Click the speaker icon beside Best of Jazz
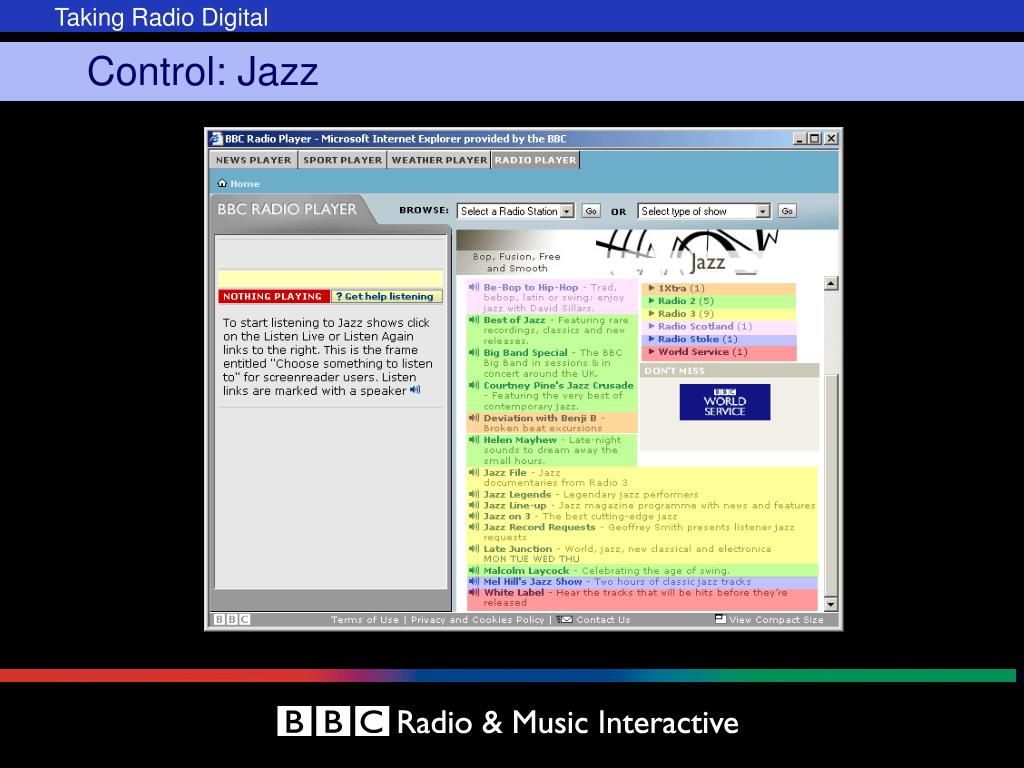 (474, 319)
